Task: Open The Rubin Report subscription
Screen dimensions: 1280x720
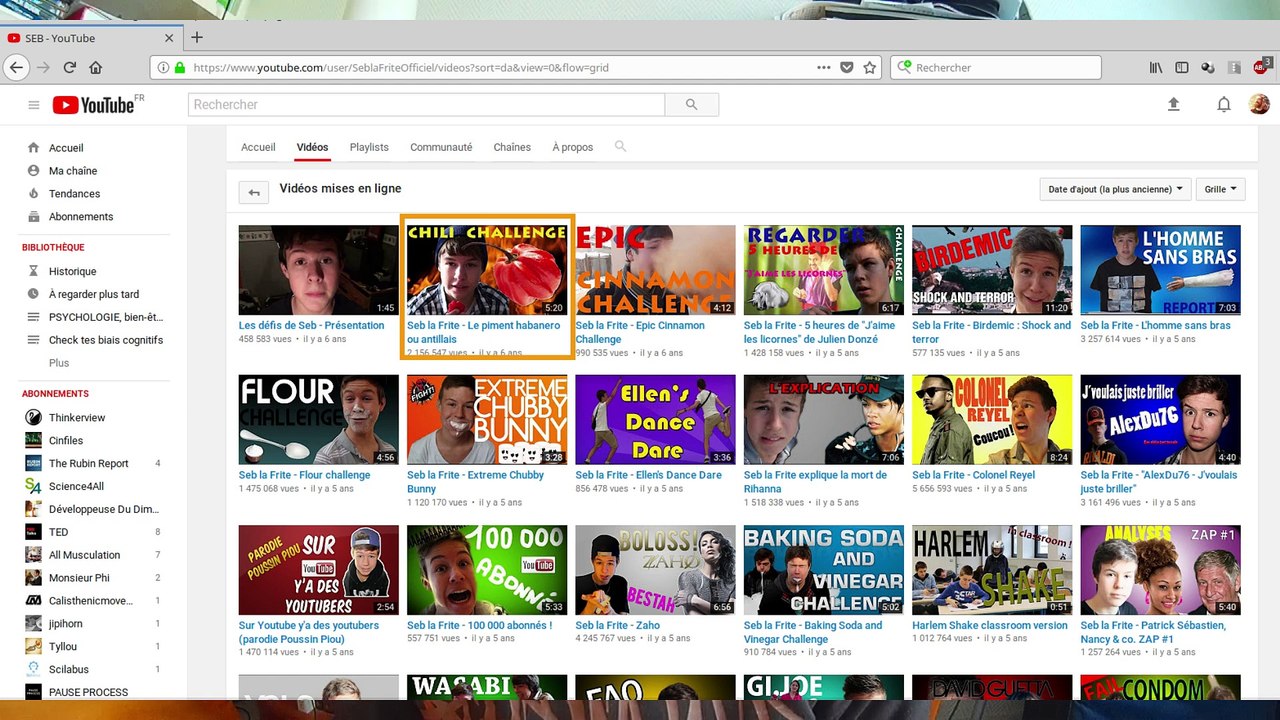Action: (89, 464)
